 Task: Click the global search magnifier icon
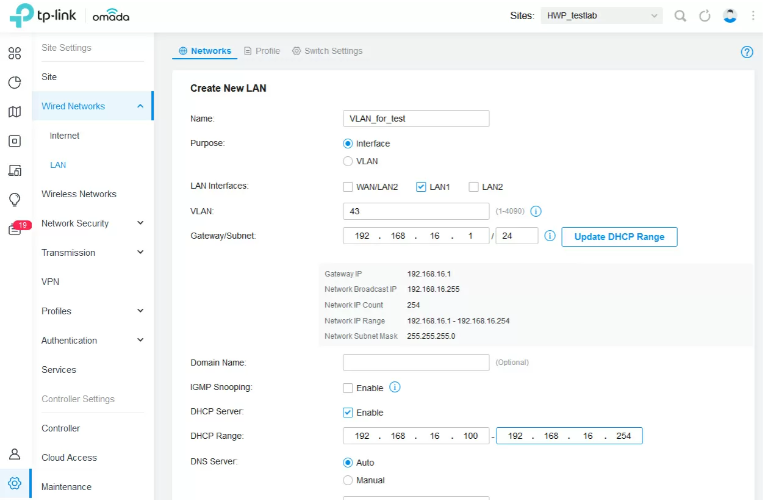680,16
